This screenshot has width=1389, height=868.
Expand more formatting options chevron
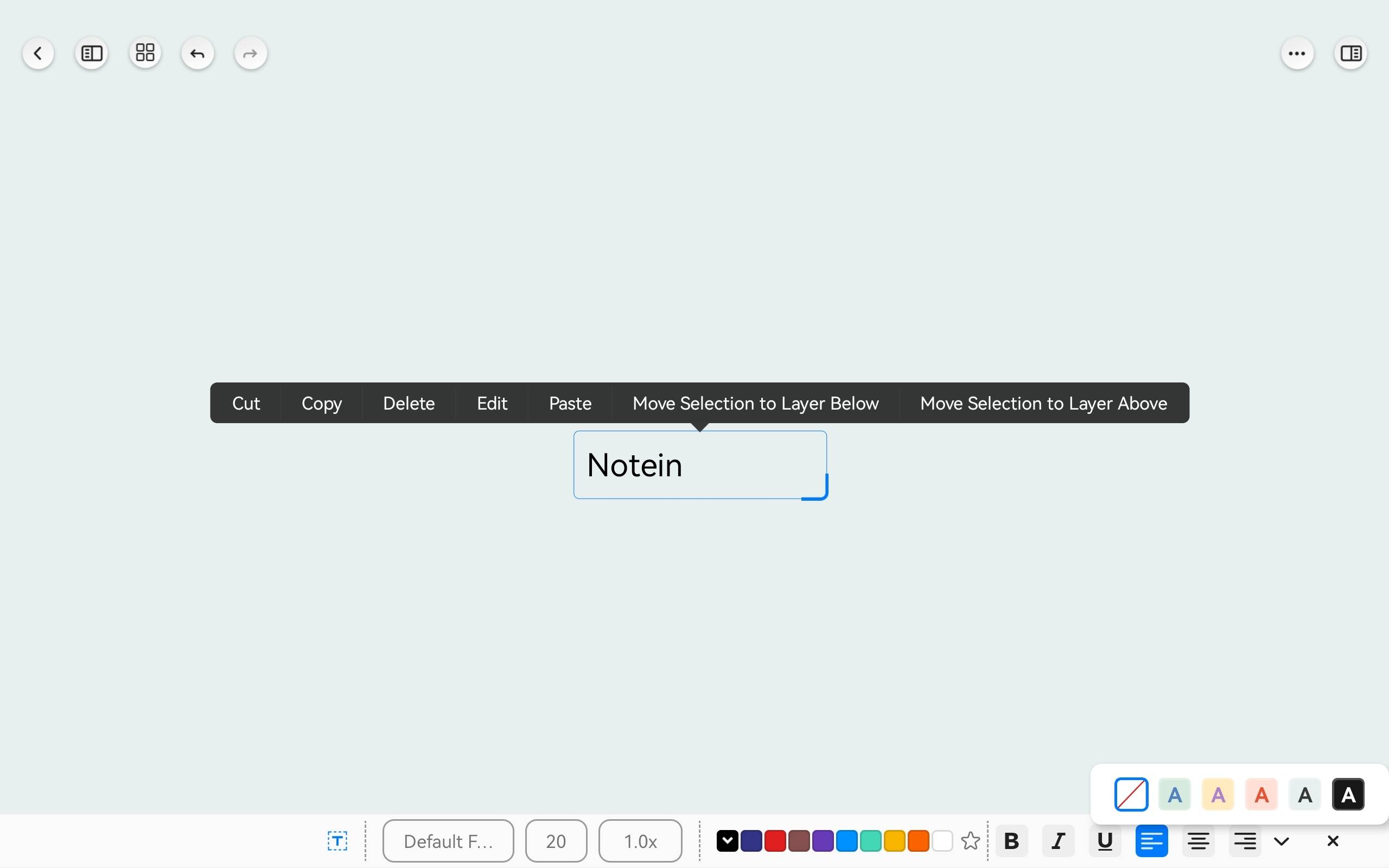coord(1282,841)
